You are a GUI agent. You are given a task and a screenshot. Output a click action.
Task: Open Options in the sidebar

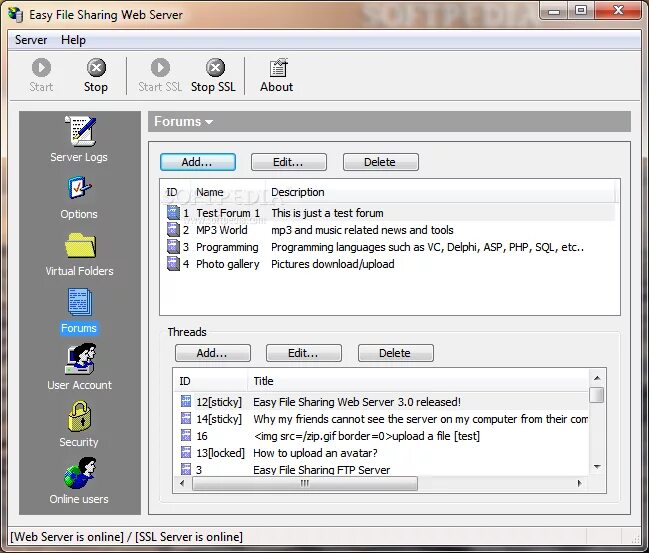point(79,188)
